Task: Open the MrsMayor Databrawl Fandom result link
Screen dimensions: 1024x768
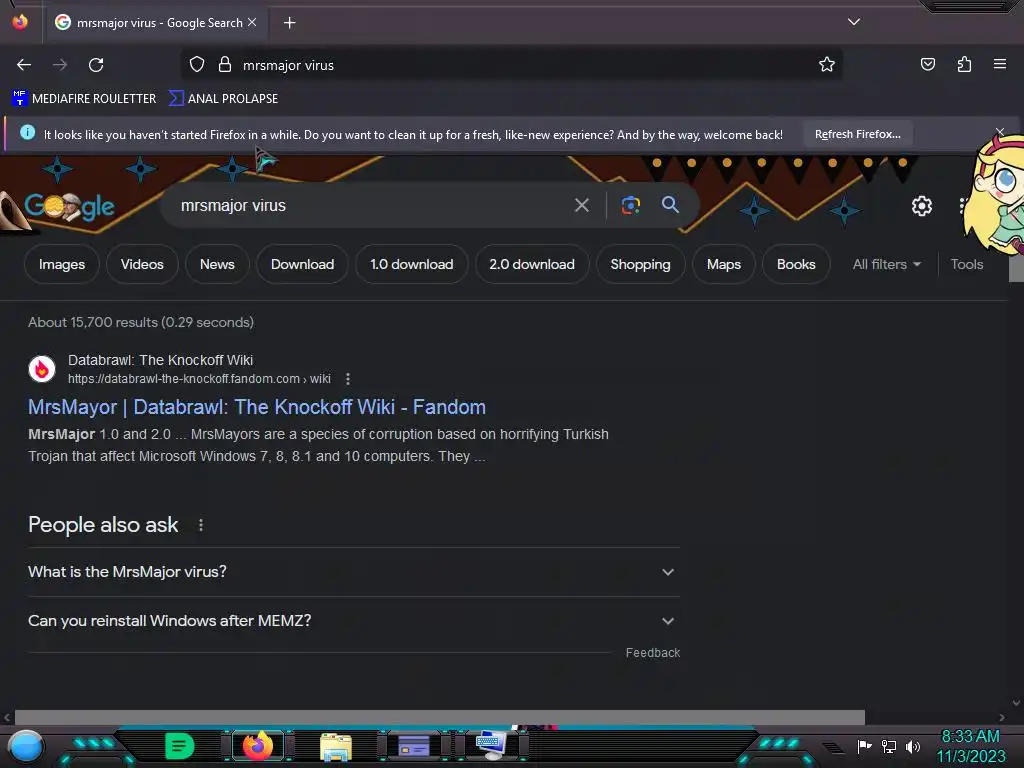Action: (x=257, y=408)
